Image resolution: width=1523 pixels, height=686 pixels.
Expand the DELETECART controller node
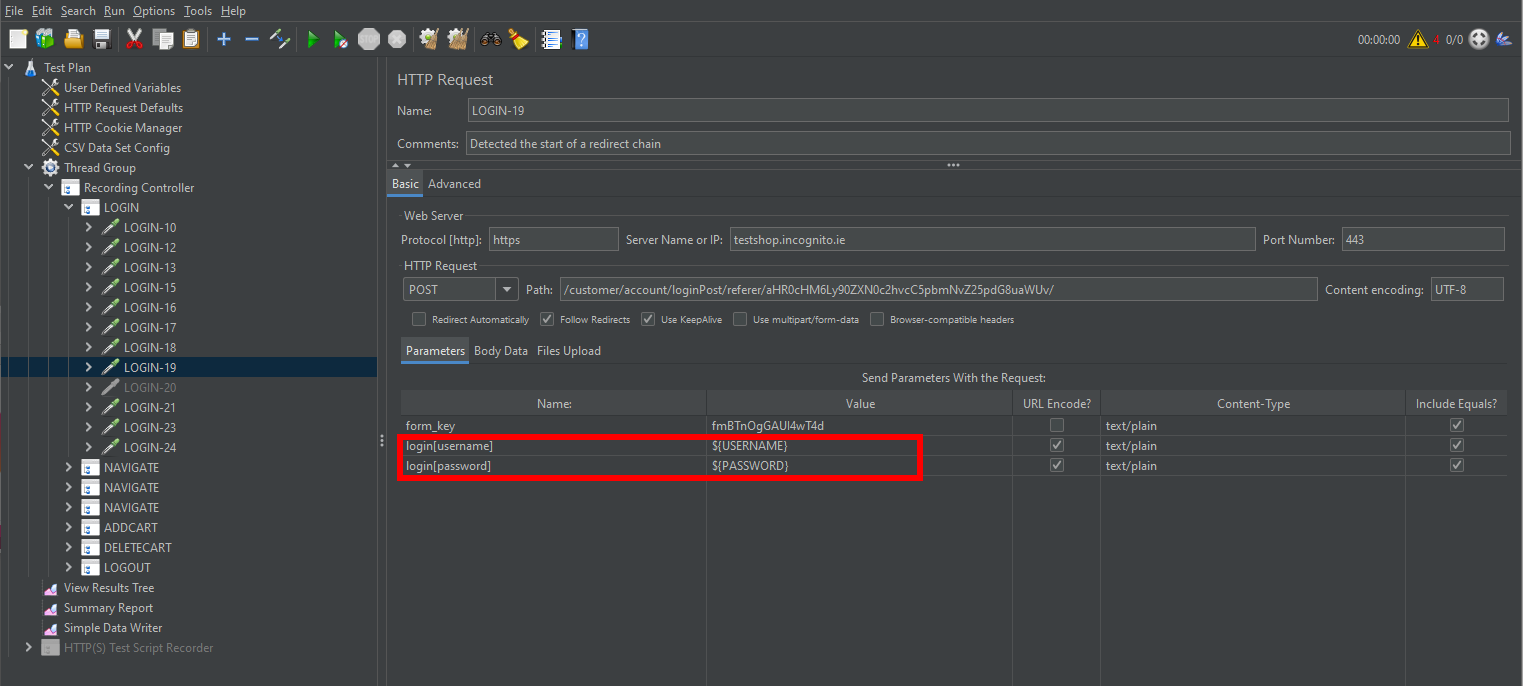[x=69, y=547]
